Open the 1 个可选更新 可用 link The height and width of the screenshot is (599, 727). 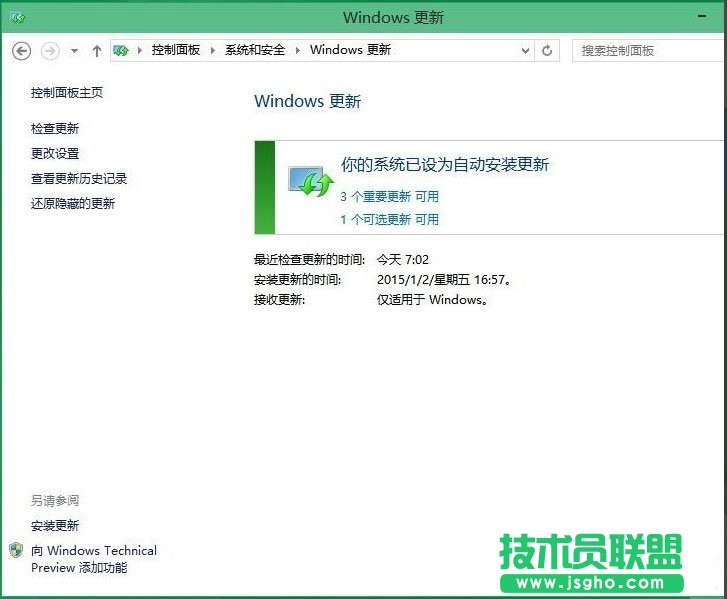tap(389, 219)
